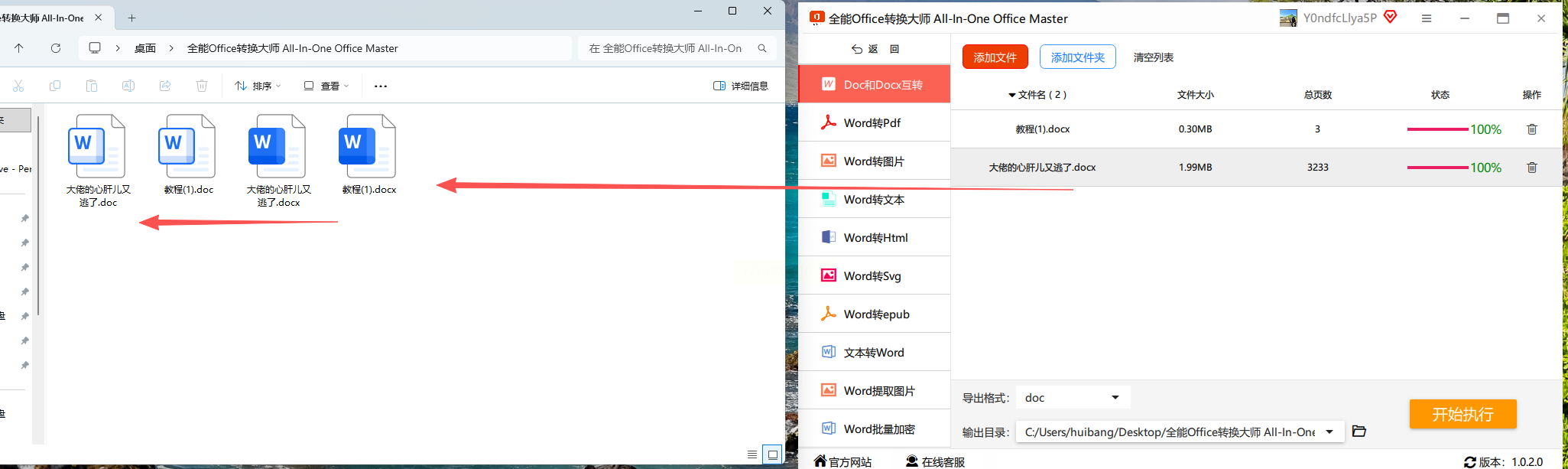The height and width of the screenshot is (469, 1568).
Task: Select Word提取图片 in the sidebar
Action: (874, 390)
